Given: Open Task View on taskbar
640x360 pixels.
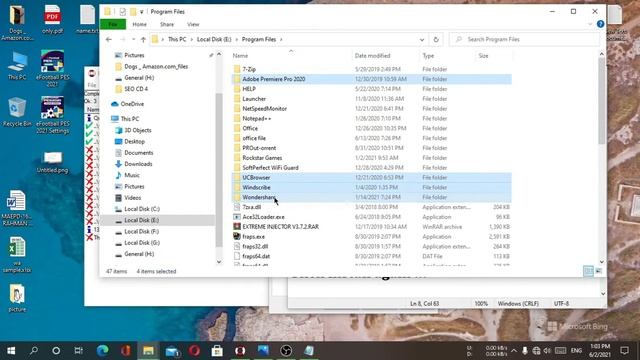Looking at the screenshot, I should [78, 351].
